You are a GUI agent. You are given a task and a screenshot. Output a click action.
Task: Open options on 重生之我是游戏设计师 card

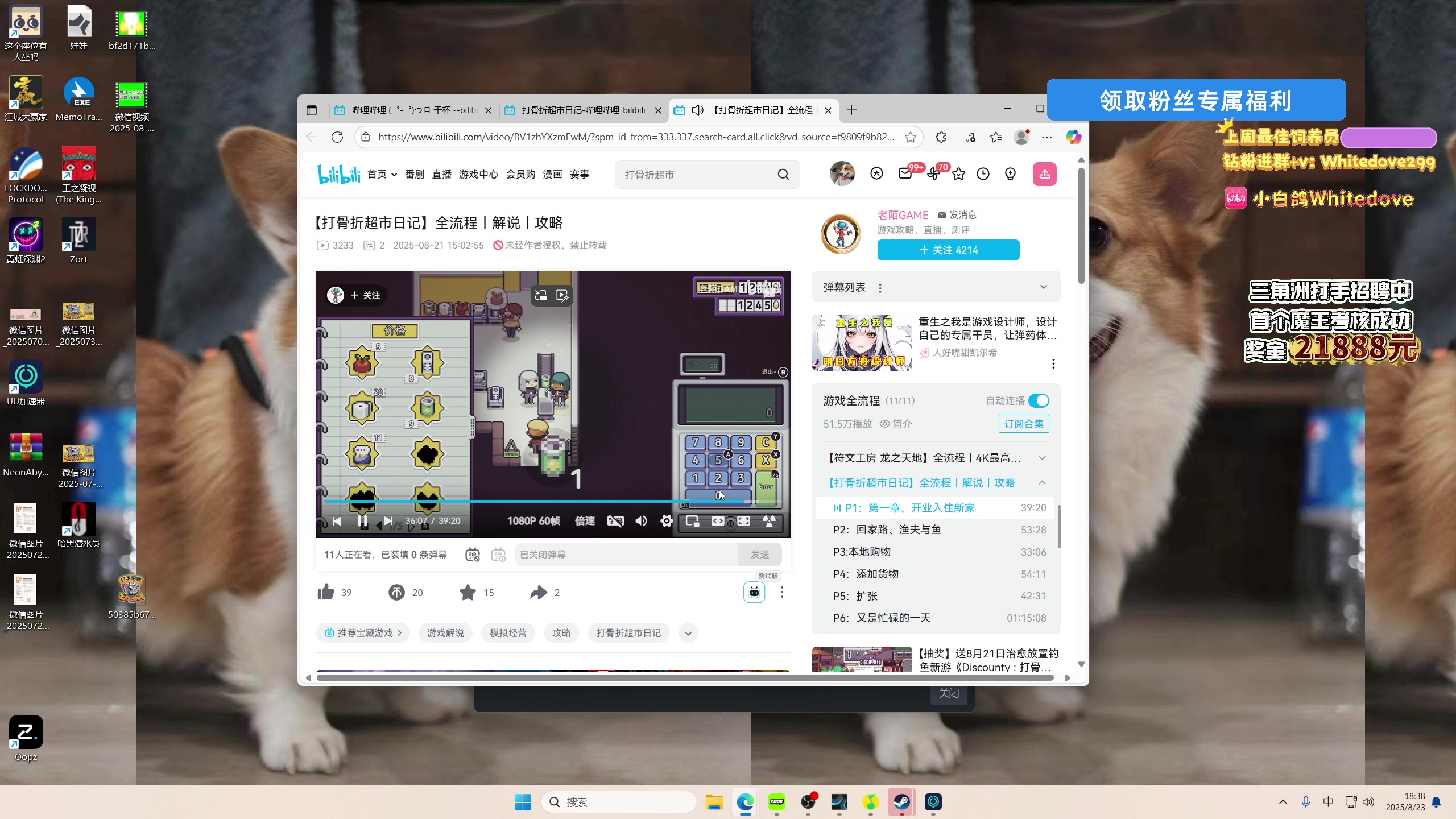click(1053, 363)
